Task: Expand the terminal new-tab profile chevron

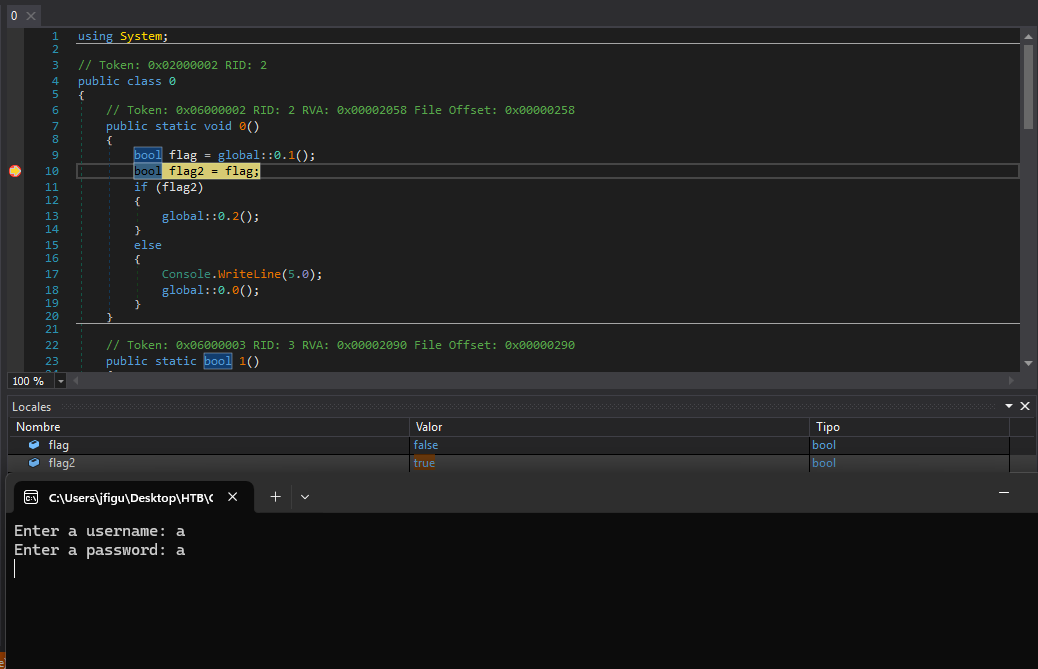Action: click(x=305, y=496)
